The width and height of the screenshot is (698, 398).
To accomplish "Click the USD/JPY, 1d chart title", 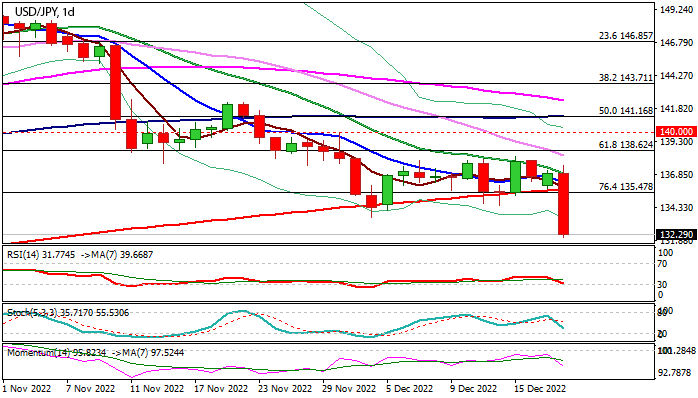I will pos(45,12).
